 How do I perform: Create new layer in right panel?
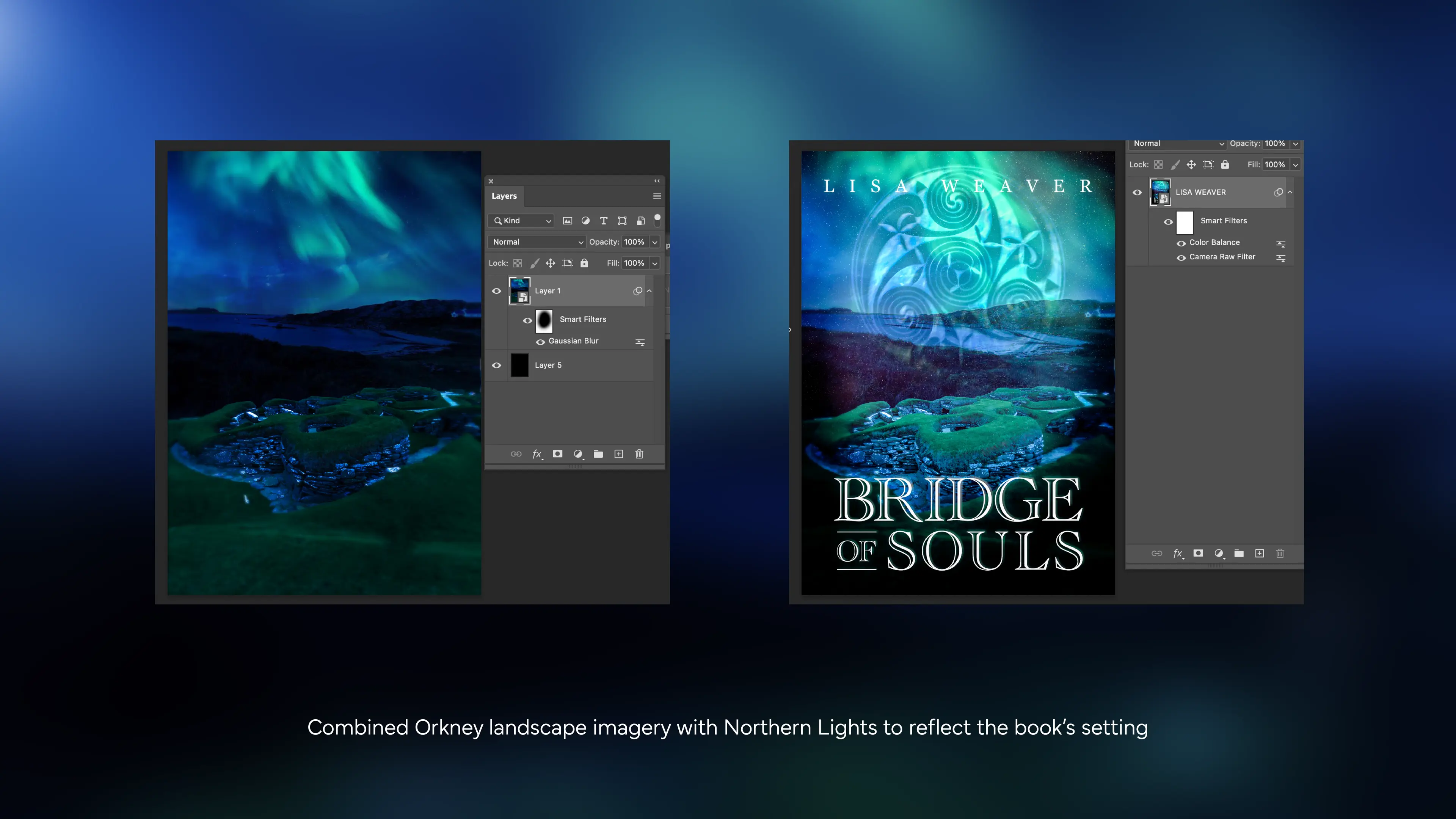tap(1260, 553)
